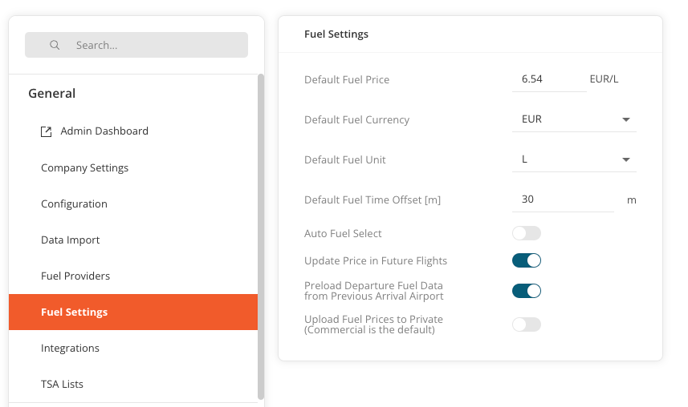Select the highlighted Fuel Settings item
The image size is (688, 407).
tap(133, 312)
